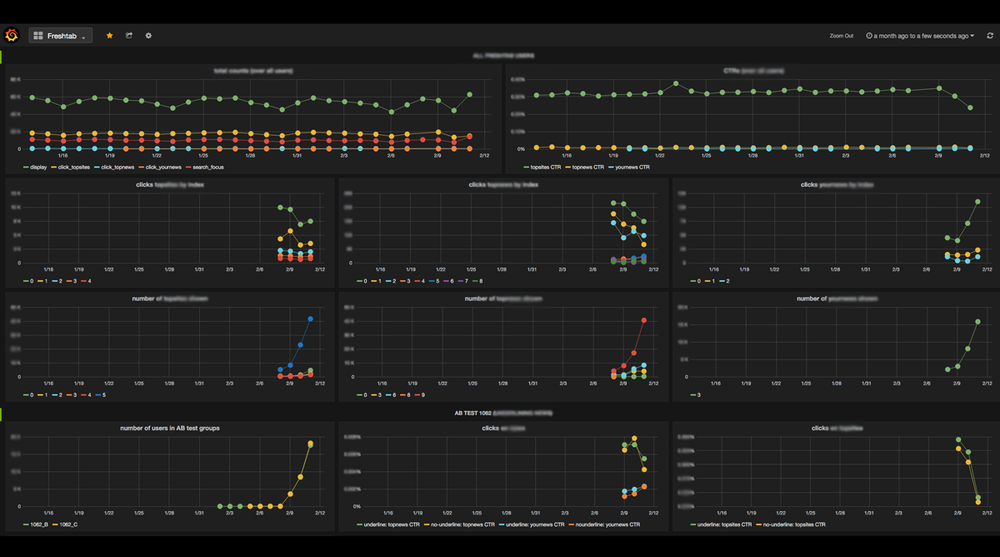Screen dimensions: 1000x557
Task: Open the Grafana logo side menu
Action: pos(11,36)
